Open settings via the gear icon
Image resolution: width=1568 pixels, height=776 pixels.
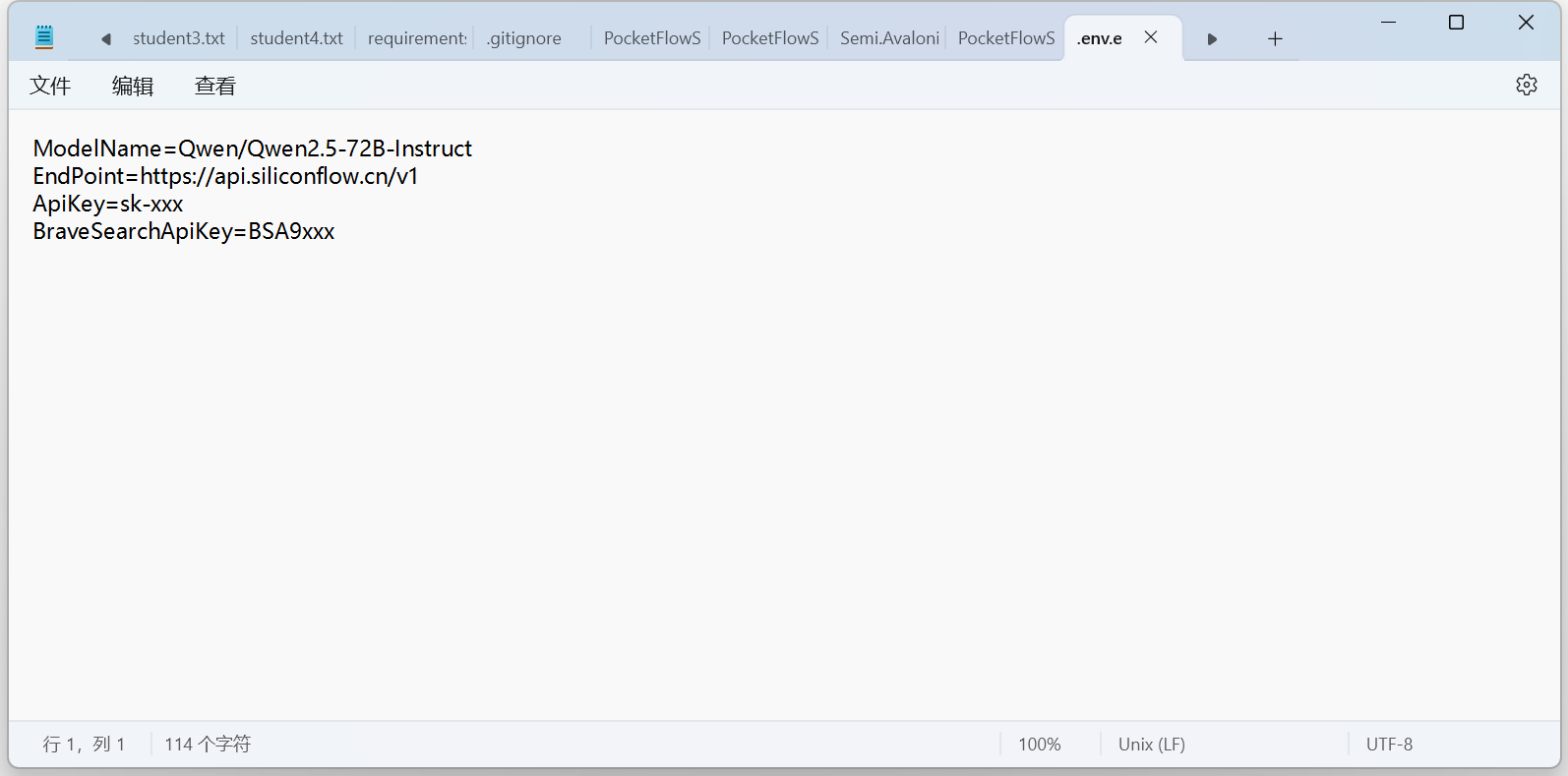[x=1526, y=86]
